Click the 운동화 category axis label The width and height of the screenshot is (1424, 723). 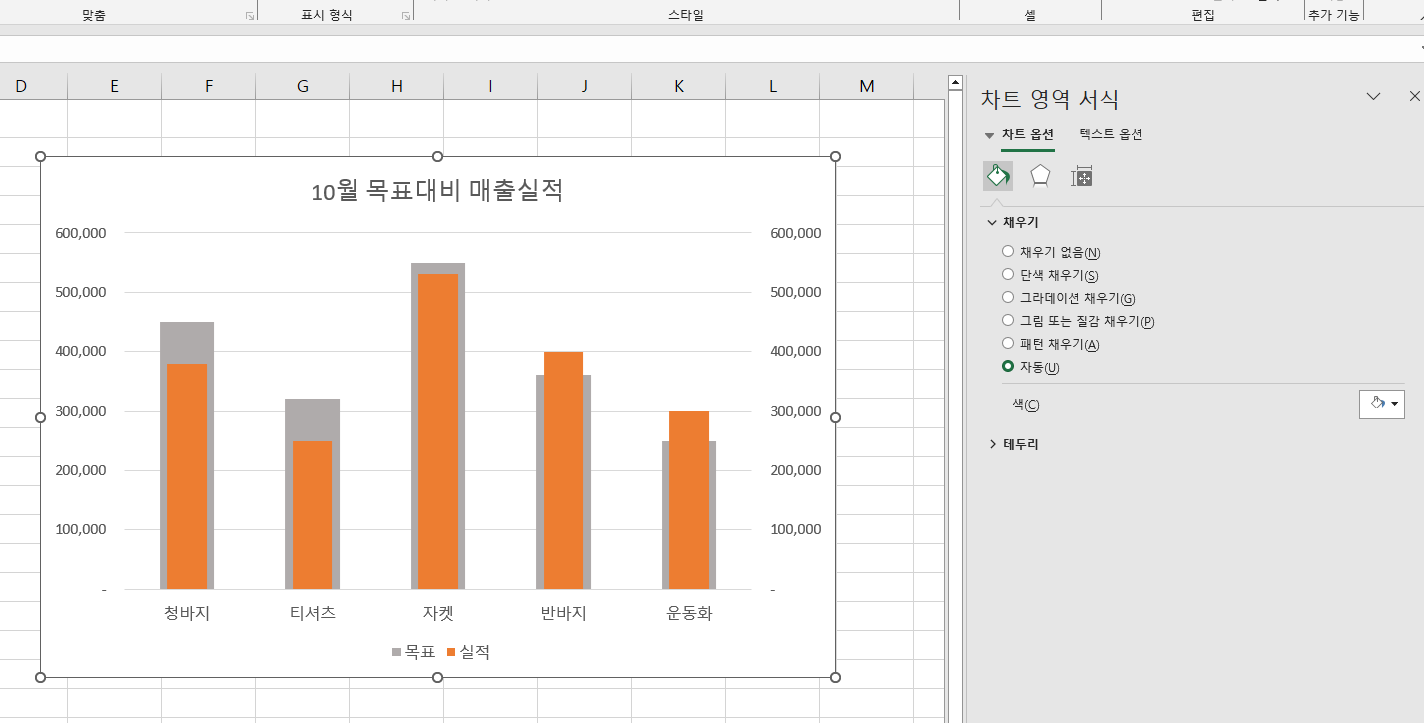pyautogui.click(x=689, y=613)
